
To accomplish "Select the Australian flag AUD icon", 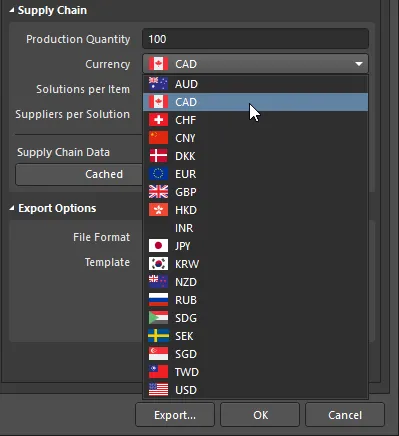I will (x=158, y=84).
